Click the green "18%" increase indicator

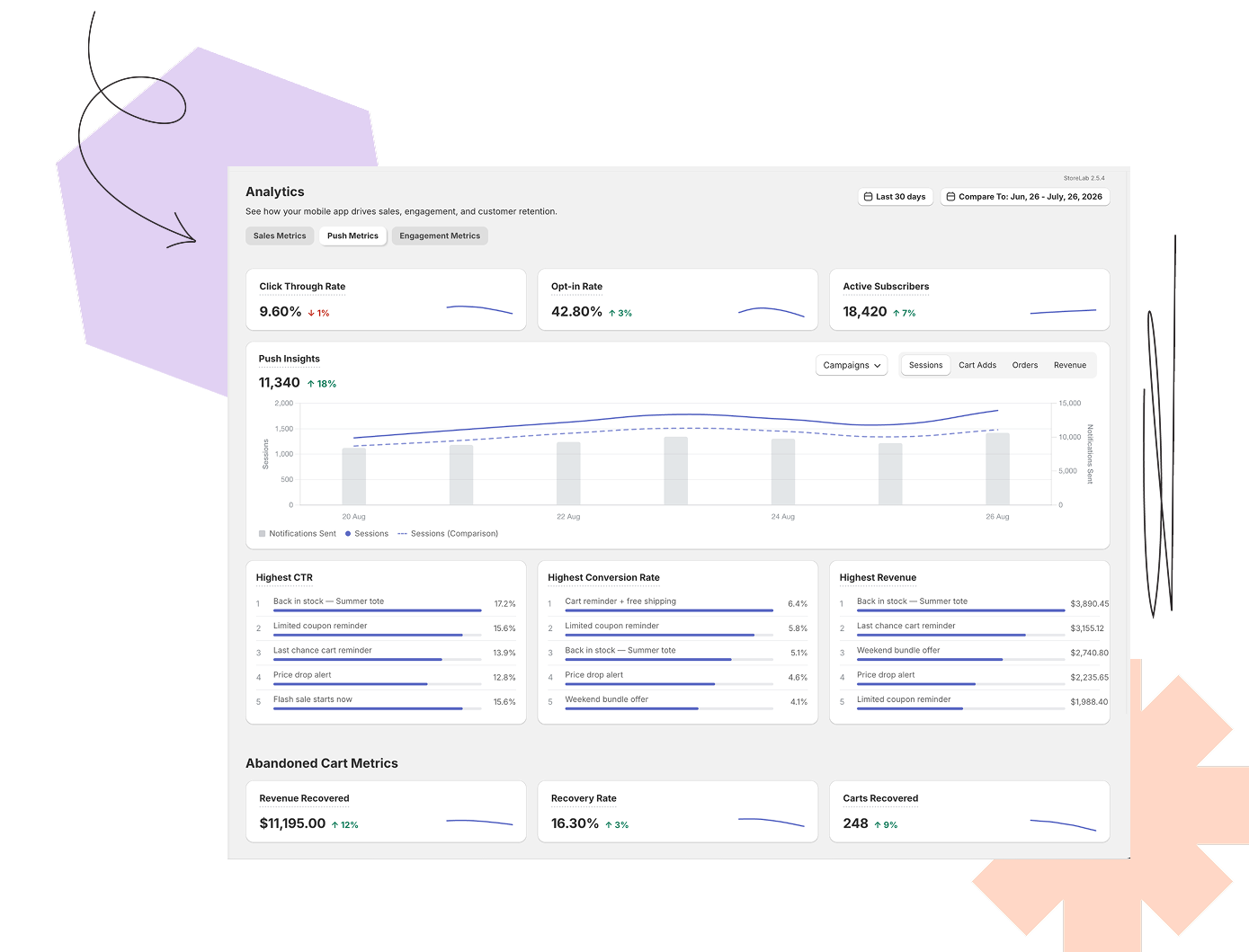point(322,384)
